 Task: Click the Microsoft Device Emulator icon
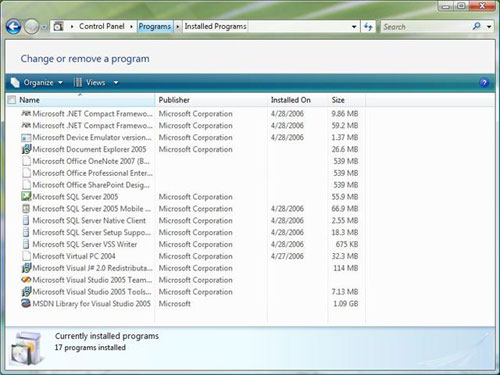[26, 138]
